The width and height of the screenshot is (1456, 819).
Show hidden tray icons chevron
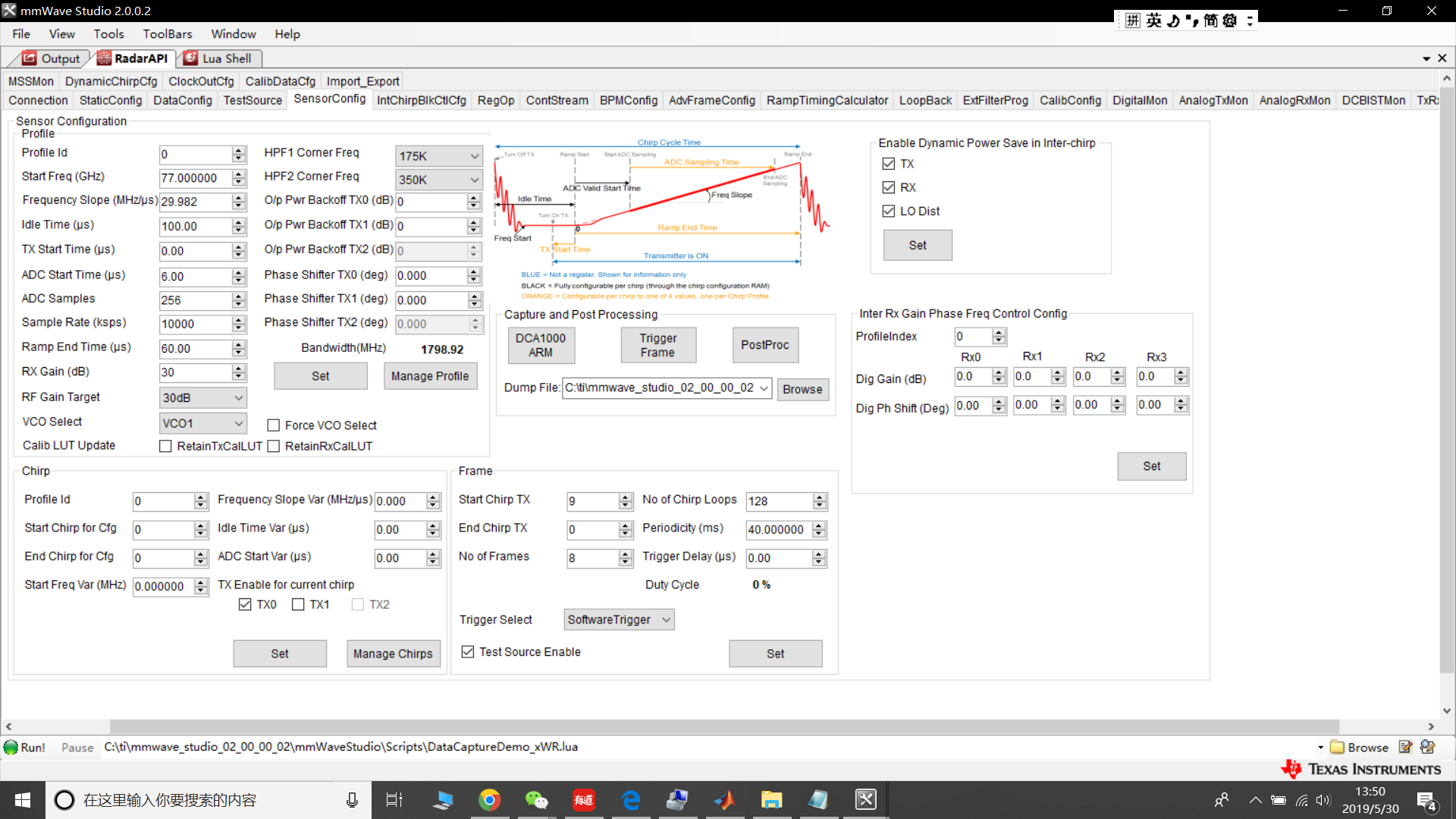click(x=1256, y=800)
